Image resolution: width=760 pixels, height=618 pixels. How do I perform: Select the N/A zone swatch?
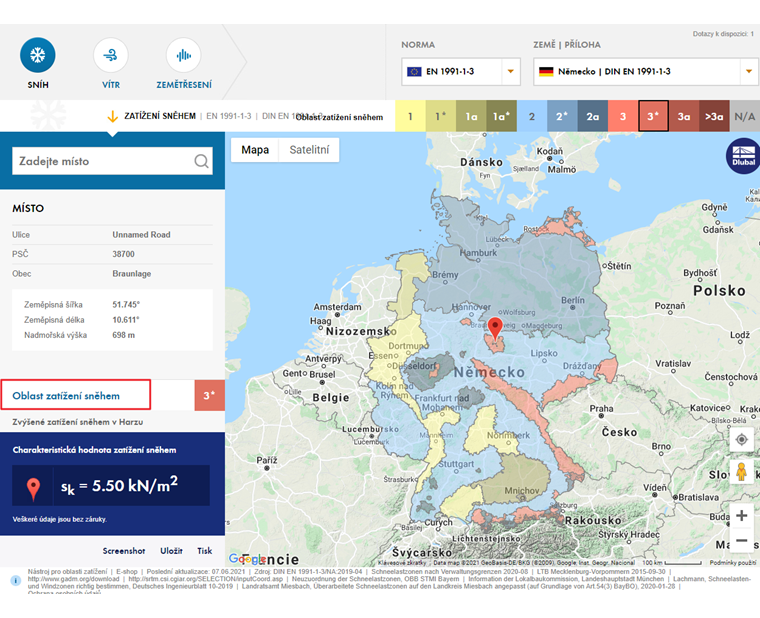tap(744, 116)
